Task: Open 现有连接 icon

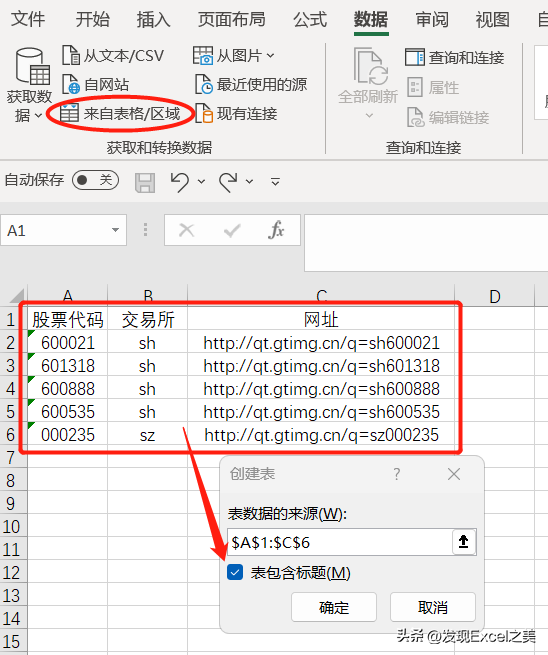Action: click(204, 113)
